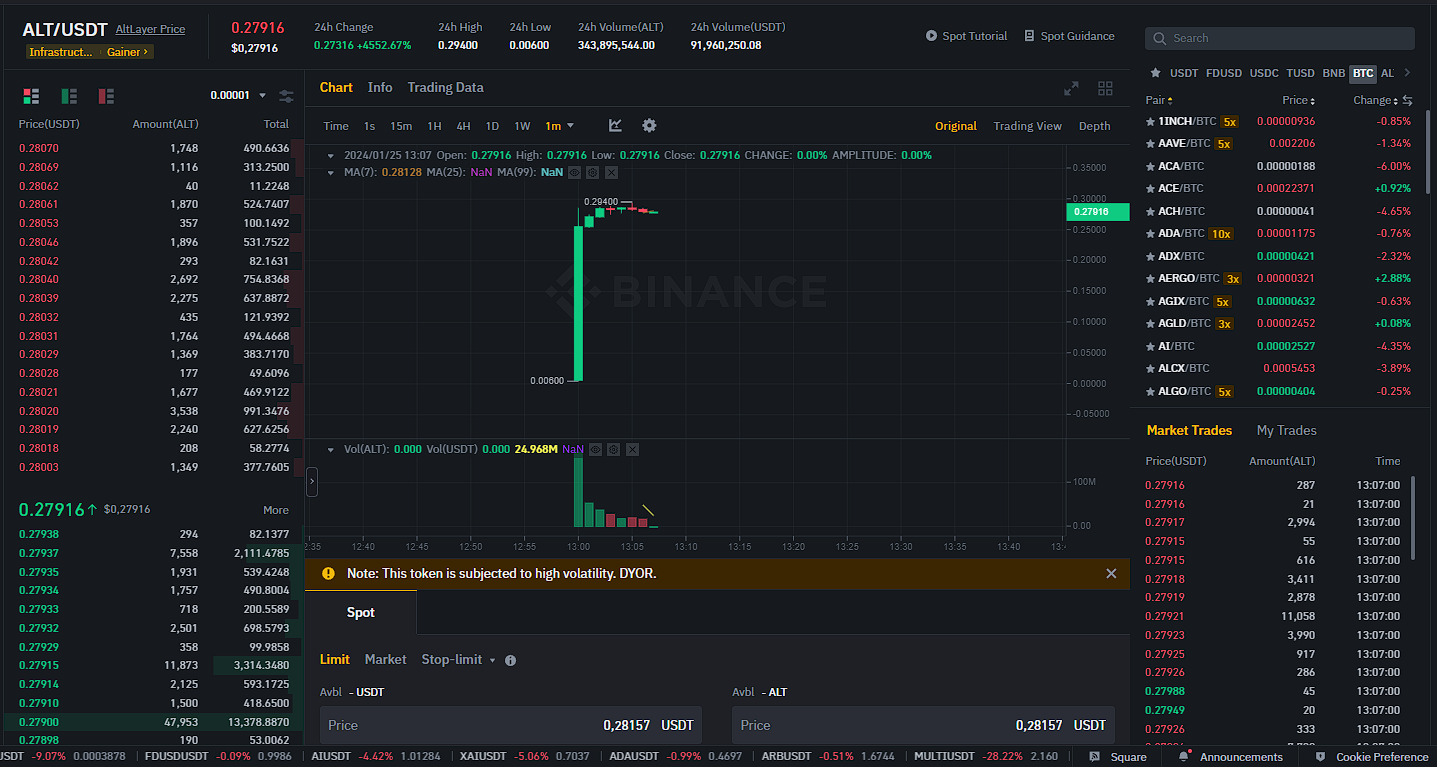Click the Stop-limit info icon
The width and height of the screenshot is (1437, 767).
(511, 660)
